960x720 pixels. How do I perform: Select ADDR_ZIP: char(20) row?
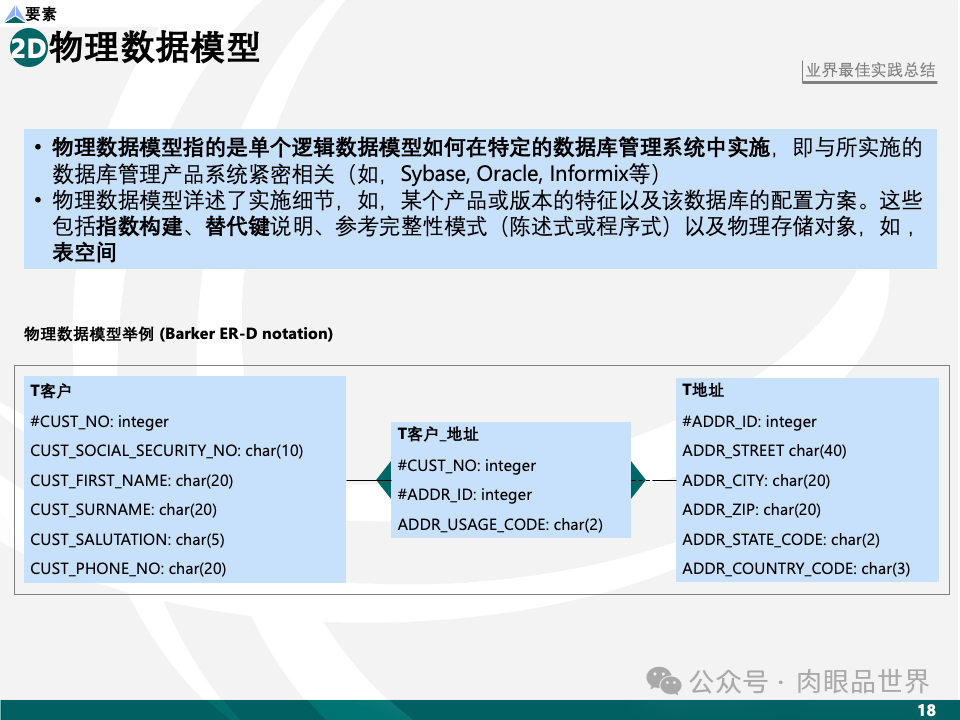(751, 510)
